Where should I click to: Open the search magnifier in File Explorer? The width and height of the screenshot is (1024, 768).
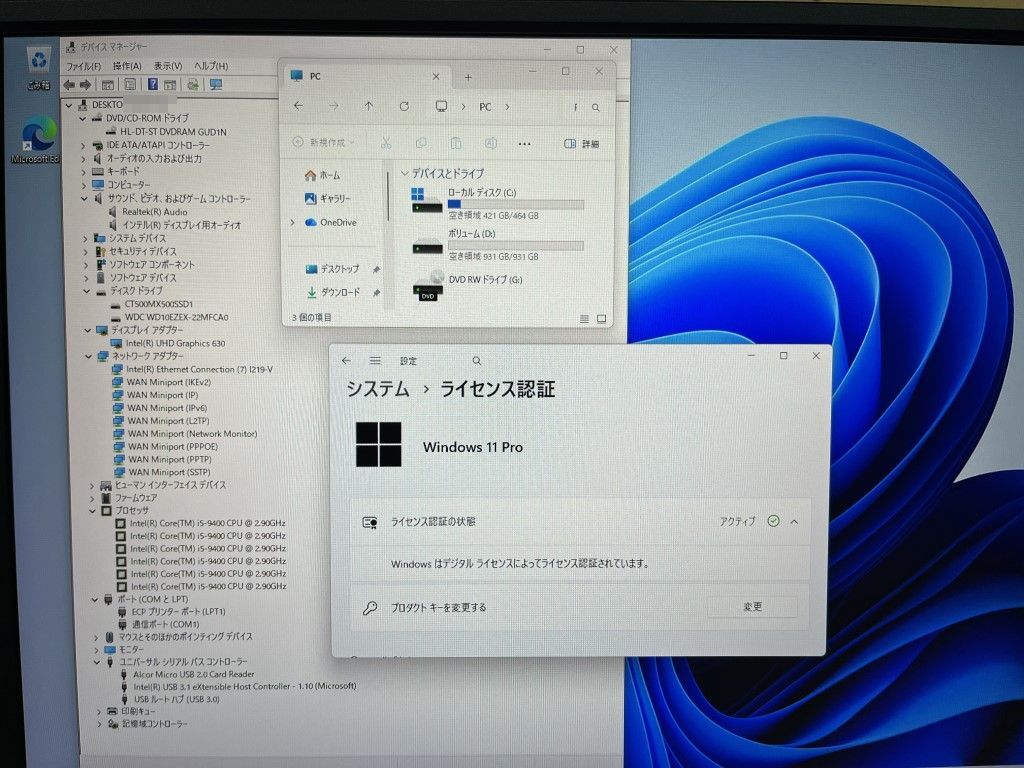coord(596,107)
